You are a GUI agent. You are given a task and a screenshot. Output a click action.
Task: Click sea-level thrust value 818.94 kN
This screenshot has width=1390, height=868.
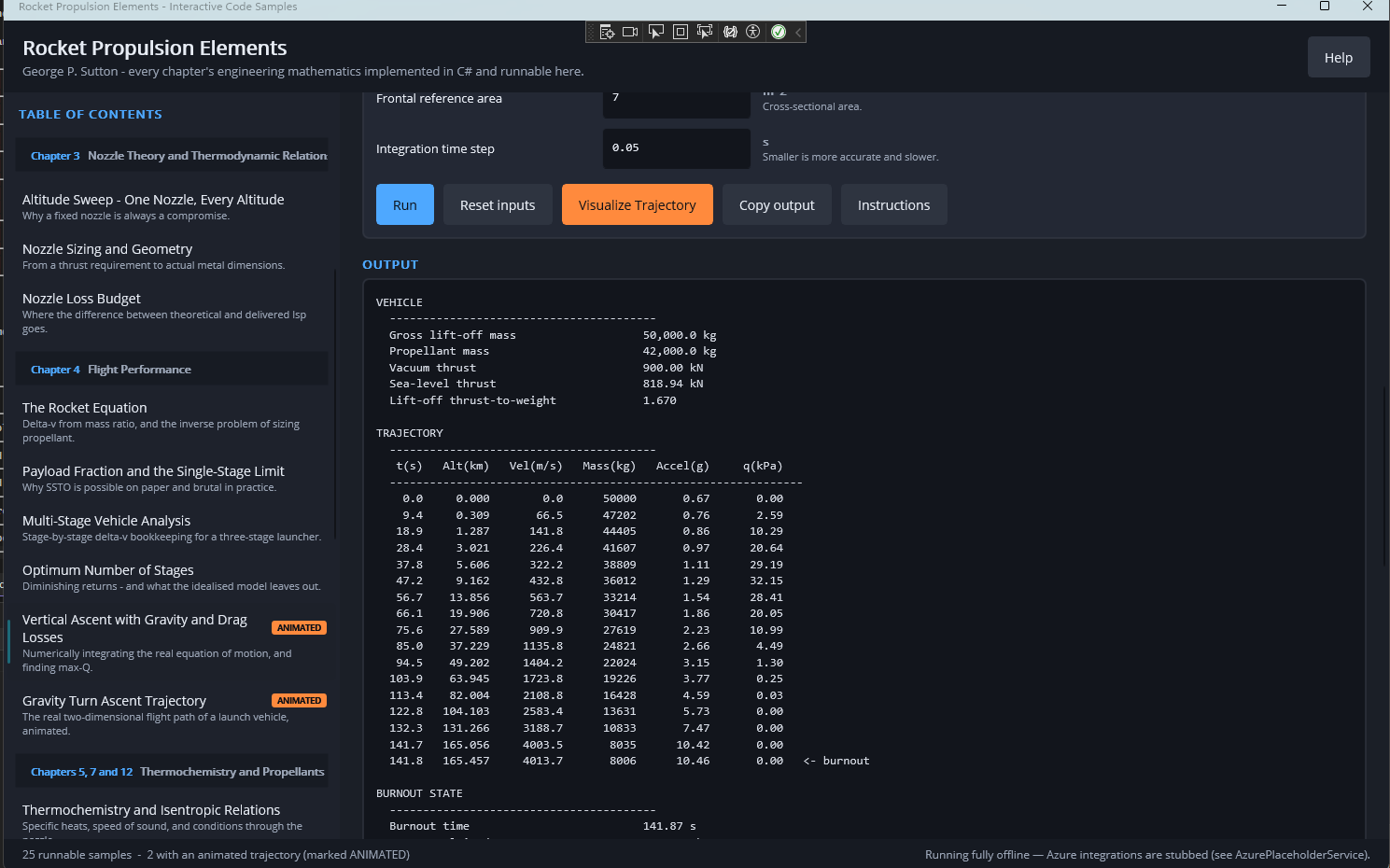pyautogui.click(x=673, y=384)
